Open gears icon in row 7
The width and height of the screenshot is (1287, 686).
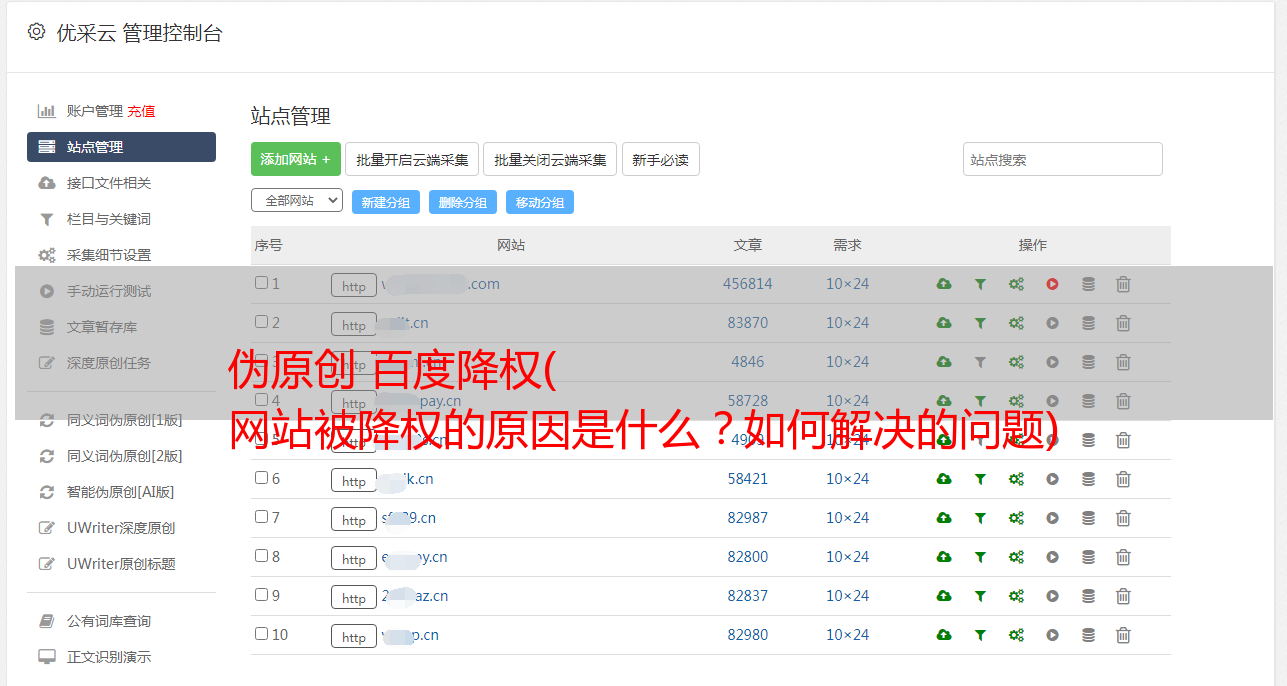[x=1016, y=518]
